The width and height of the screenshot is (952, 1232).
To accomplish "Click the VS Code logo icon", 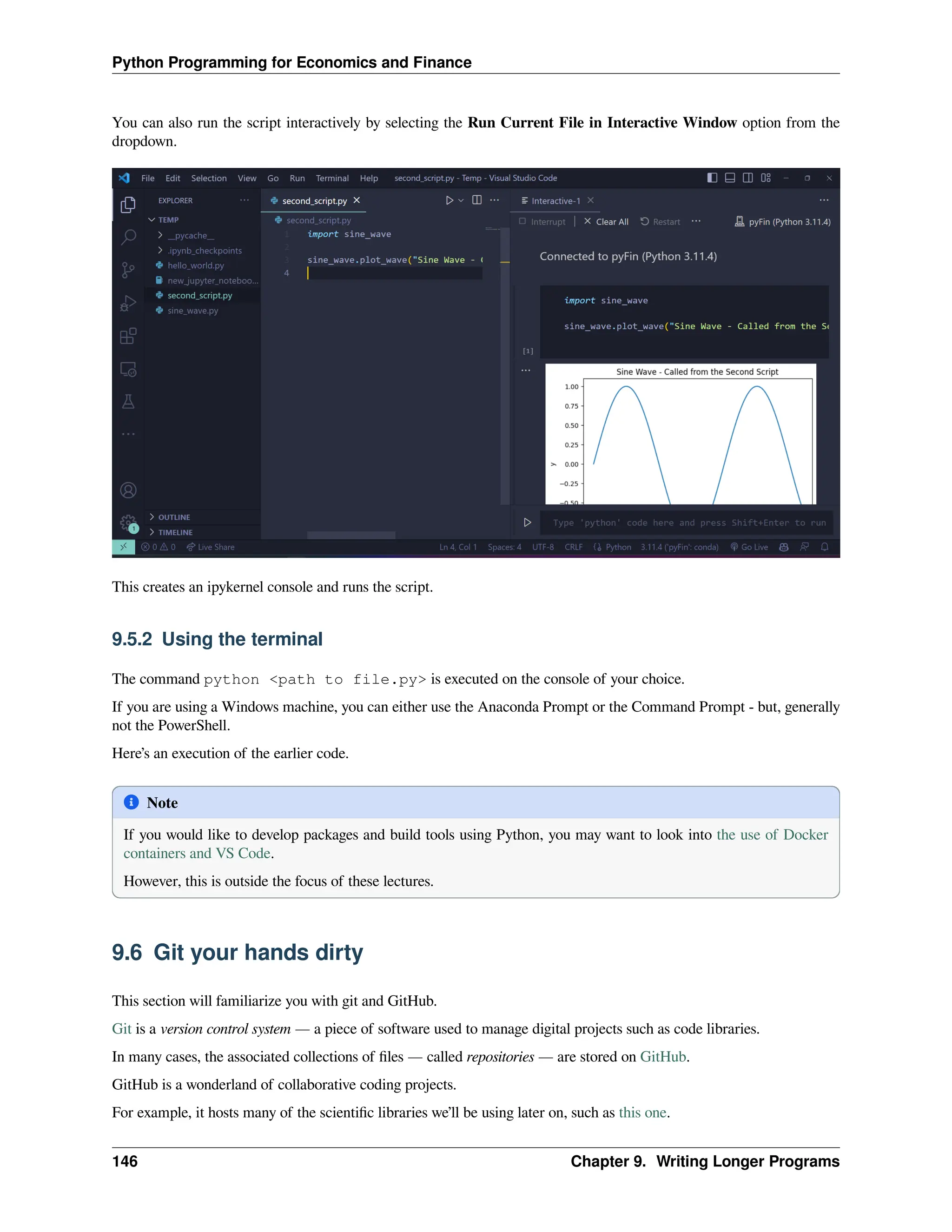I will pyautogui.click(x=124, y=178).
